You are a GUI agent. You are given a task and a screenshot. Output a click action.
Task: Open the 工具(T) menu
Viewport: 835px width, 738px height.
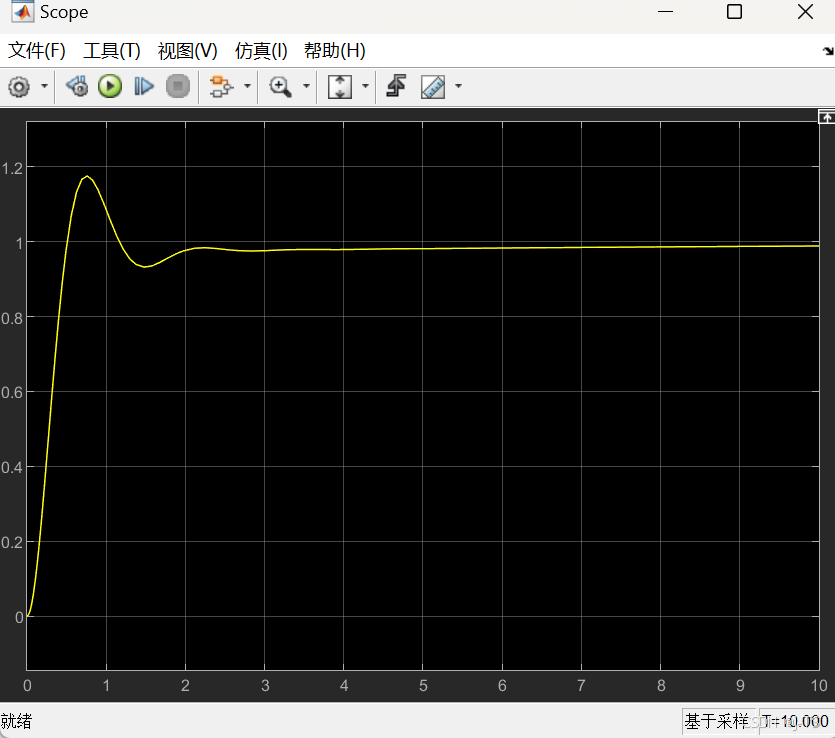(112, 51)
